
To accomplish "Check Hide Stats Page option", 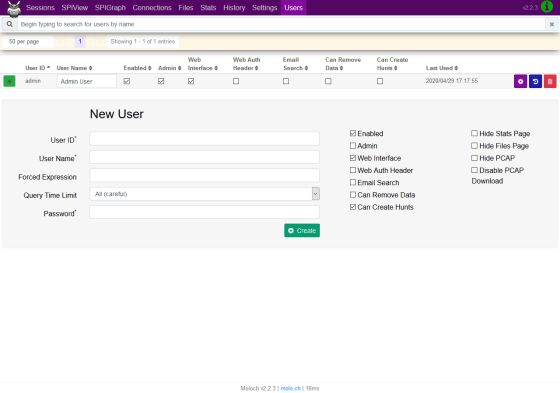I will pos(474,133).
